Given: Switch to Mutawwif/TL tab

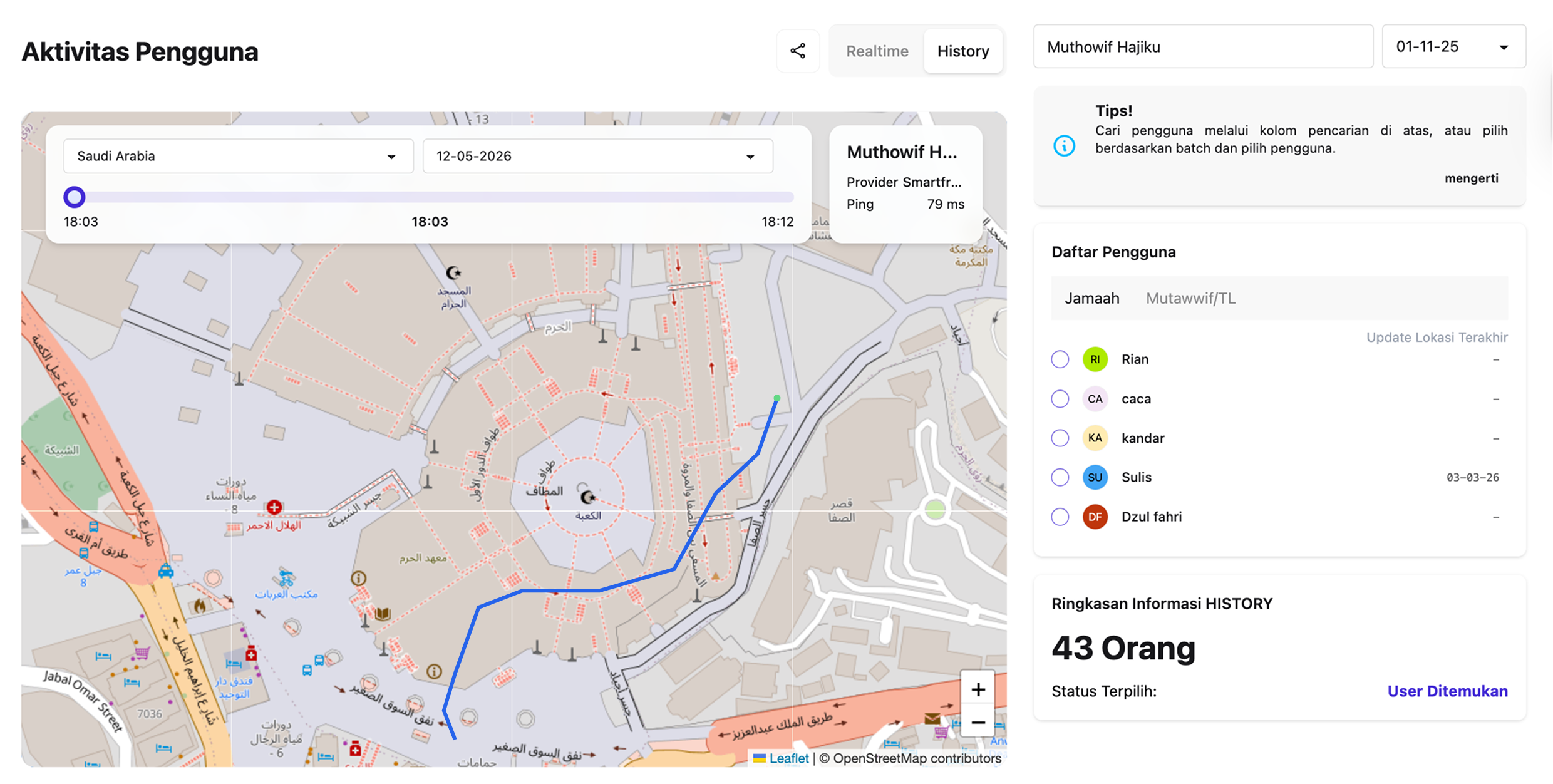Looking at the screenshot, I should coord(1190,298).
